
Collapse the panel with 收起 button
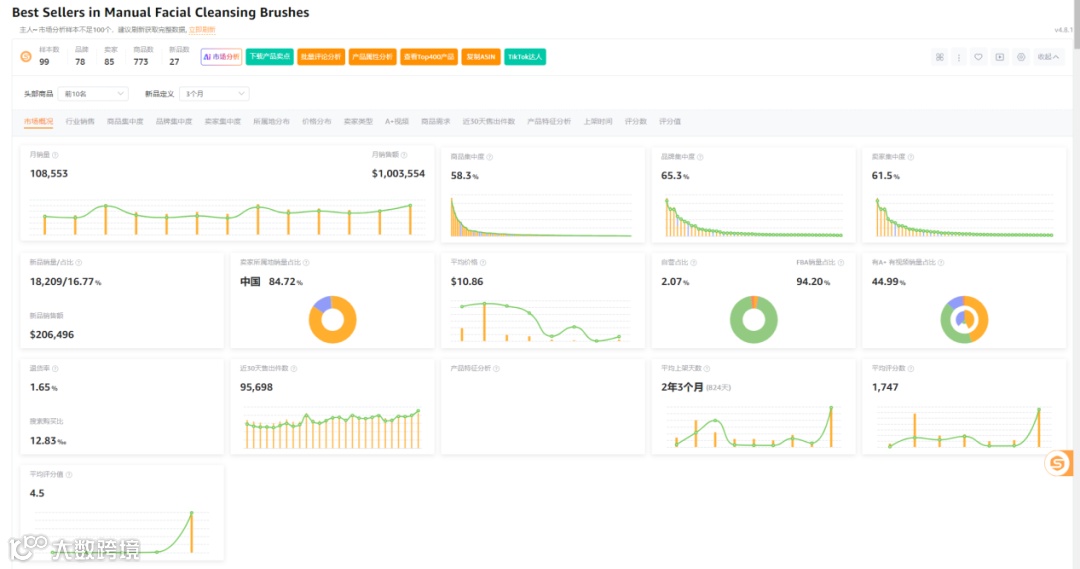1048,57
